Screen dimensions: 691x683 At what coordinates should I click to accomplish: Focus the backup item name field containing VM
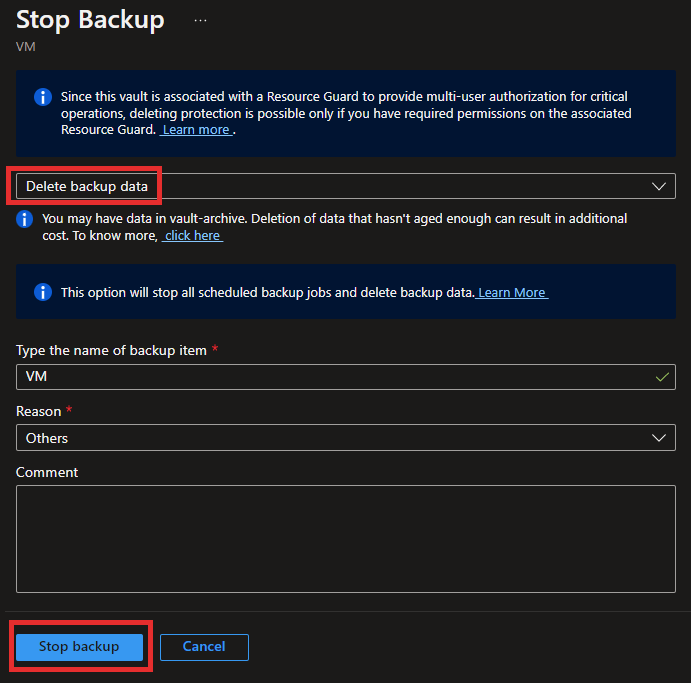tap(346, 377)
